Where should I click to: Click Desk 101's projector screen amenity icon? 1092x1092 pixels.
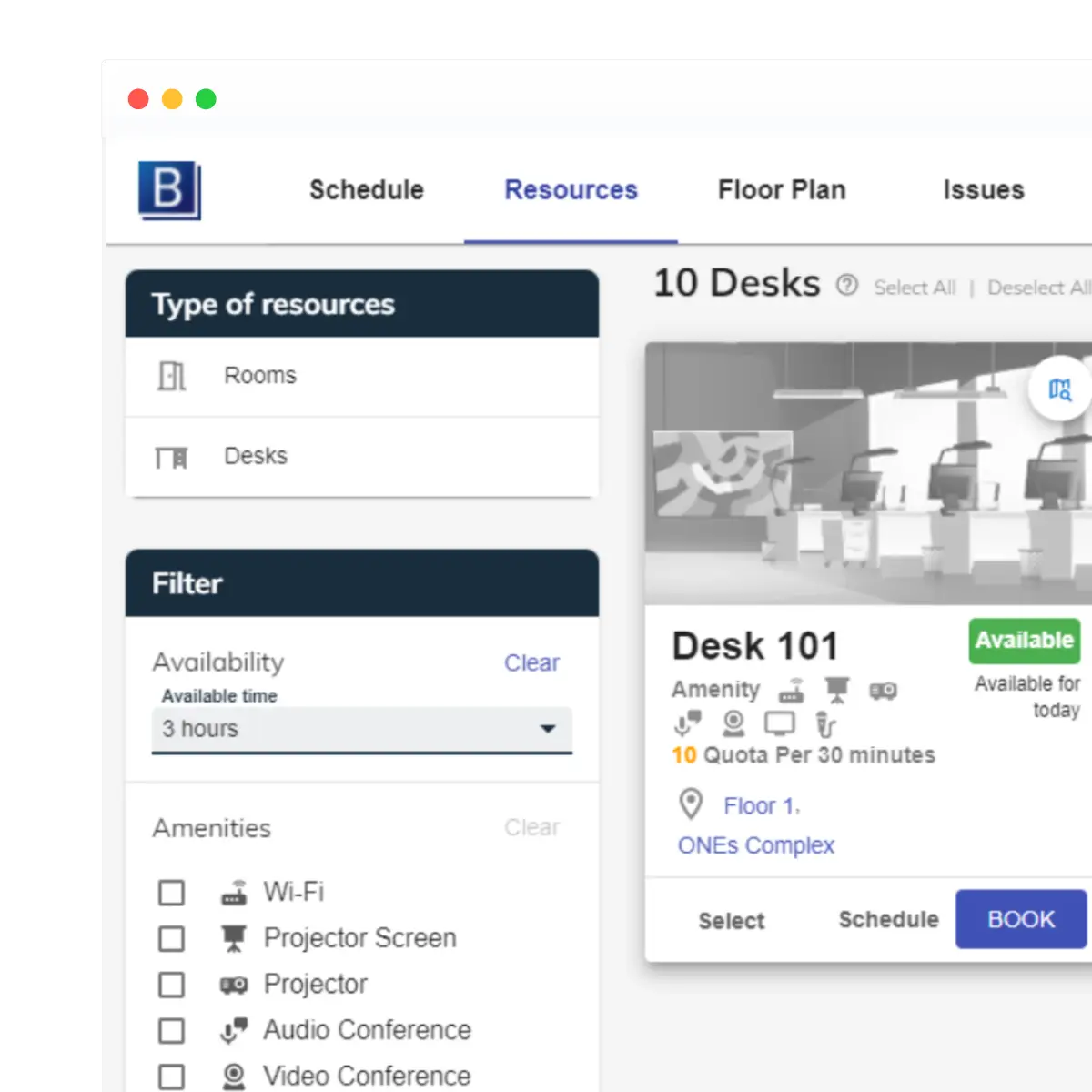pyautogui.click(x=837, y=689)
